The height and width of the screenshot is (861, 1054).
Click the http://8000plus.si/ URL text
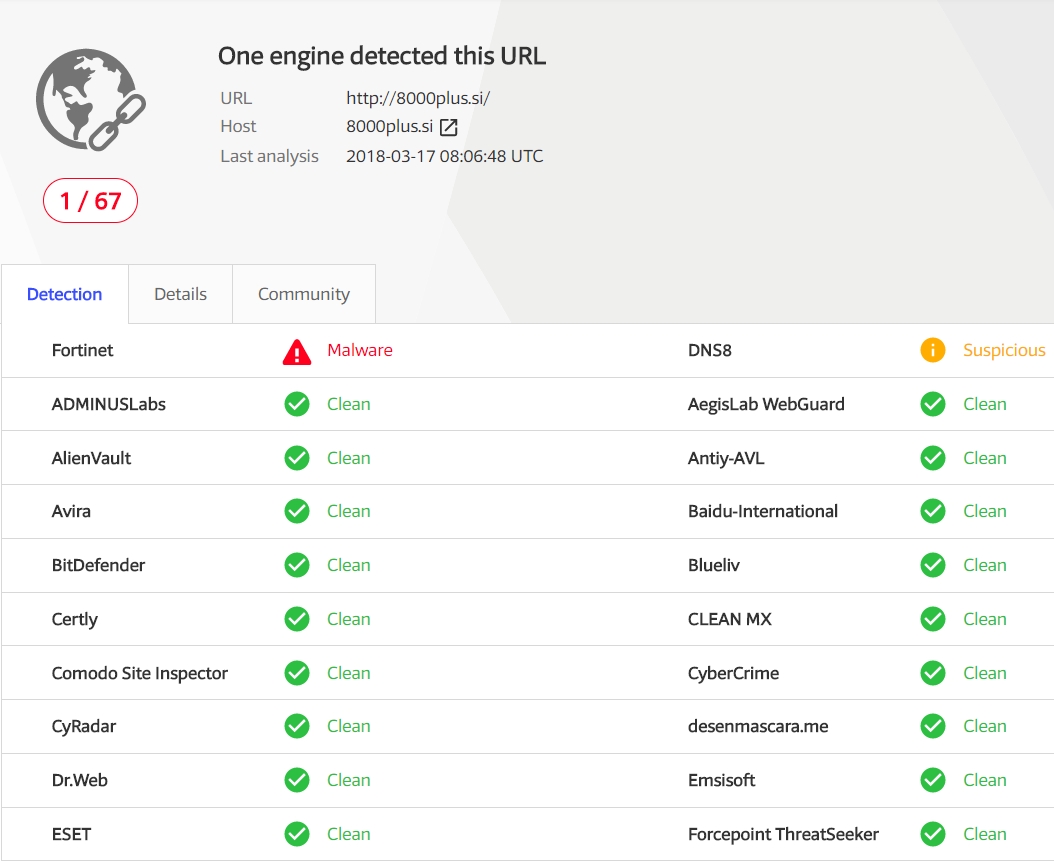point(418,98)
